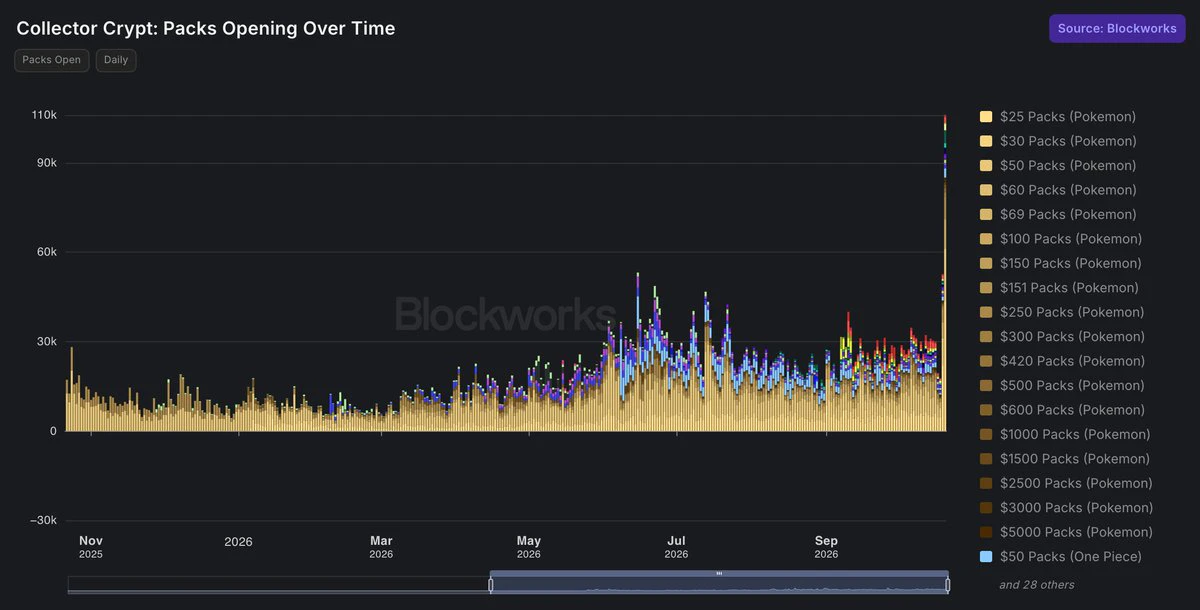
Task: Toggle $60 Packs (Pokemon) series visibility
Action: point(1058,190)
